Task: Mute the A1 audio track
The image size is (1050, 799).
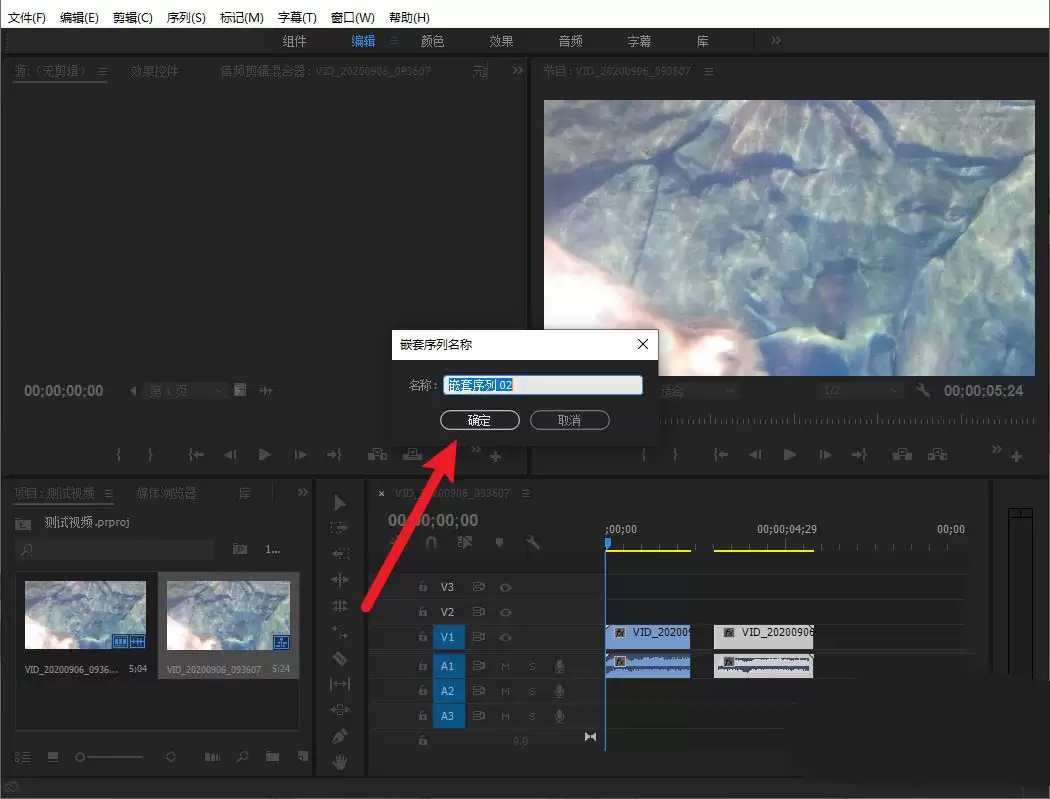Action: tap(506, 666)
